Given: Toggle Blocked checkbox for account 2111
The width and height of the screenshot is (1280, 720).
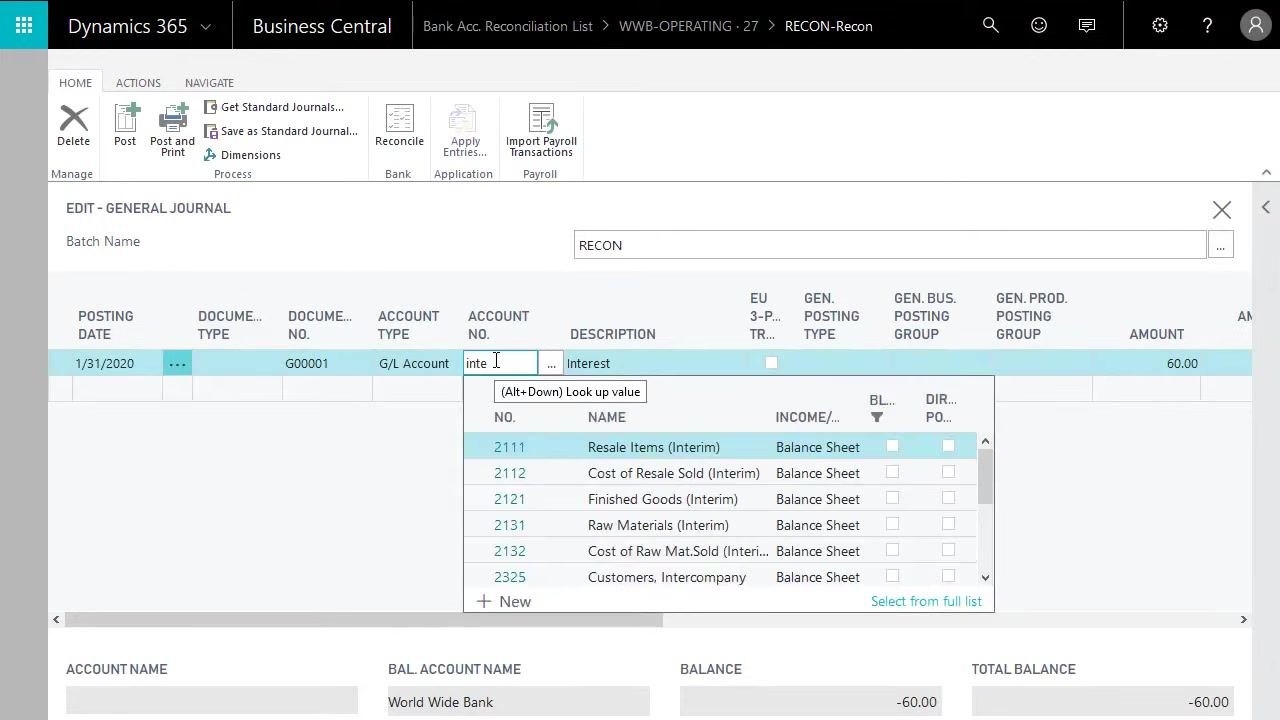Looking at the screenshot, I should click(x=892, y=446).
